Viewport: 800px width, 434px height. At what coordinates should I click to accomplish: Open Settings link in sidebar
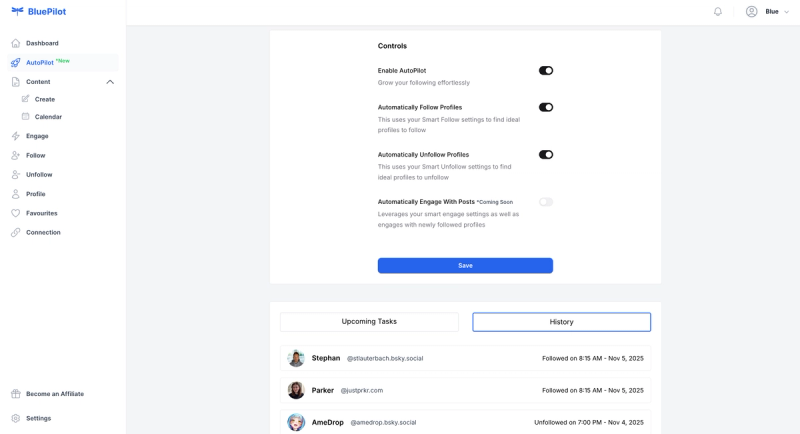point(39,418)
